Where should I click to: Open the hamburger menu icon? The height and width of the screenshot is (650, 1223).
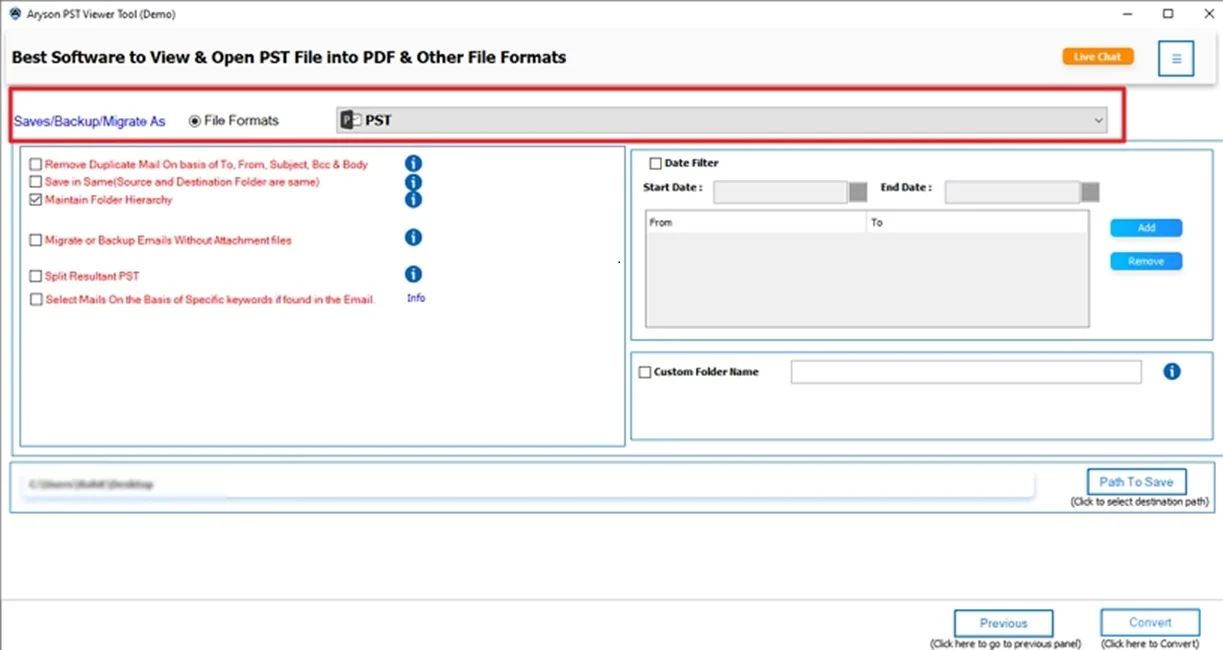coord(1176,59)
